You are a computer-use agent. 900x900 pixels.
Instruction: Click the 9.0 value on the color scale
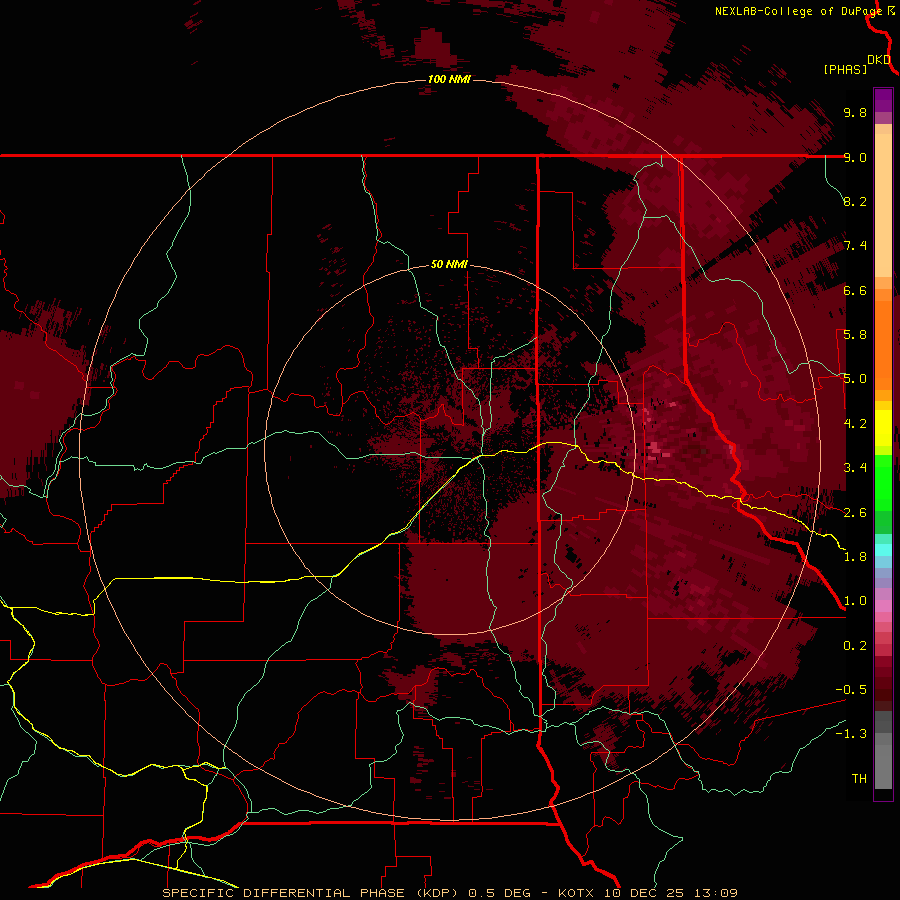click(x=855, y=157)
